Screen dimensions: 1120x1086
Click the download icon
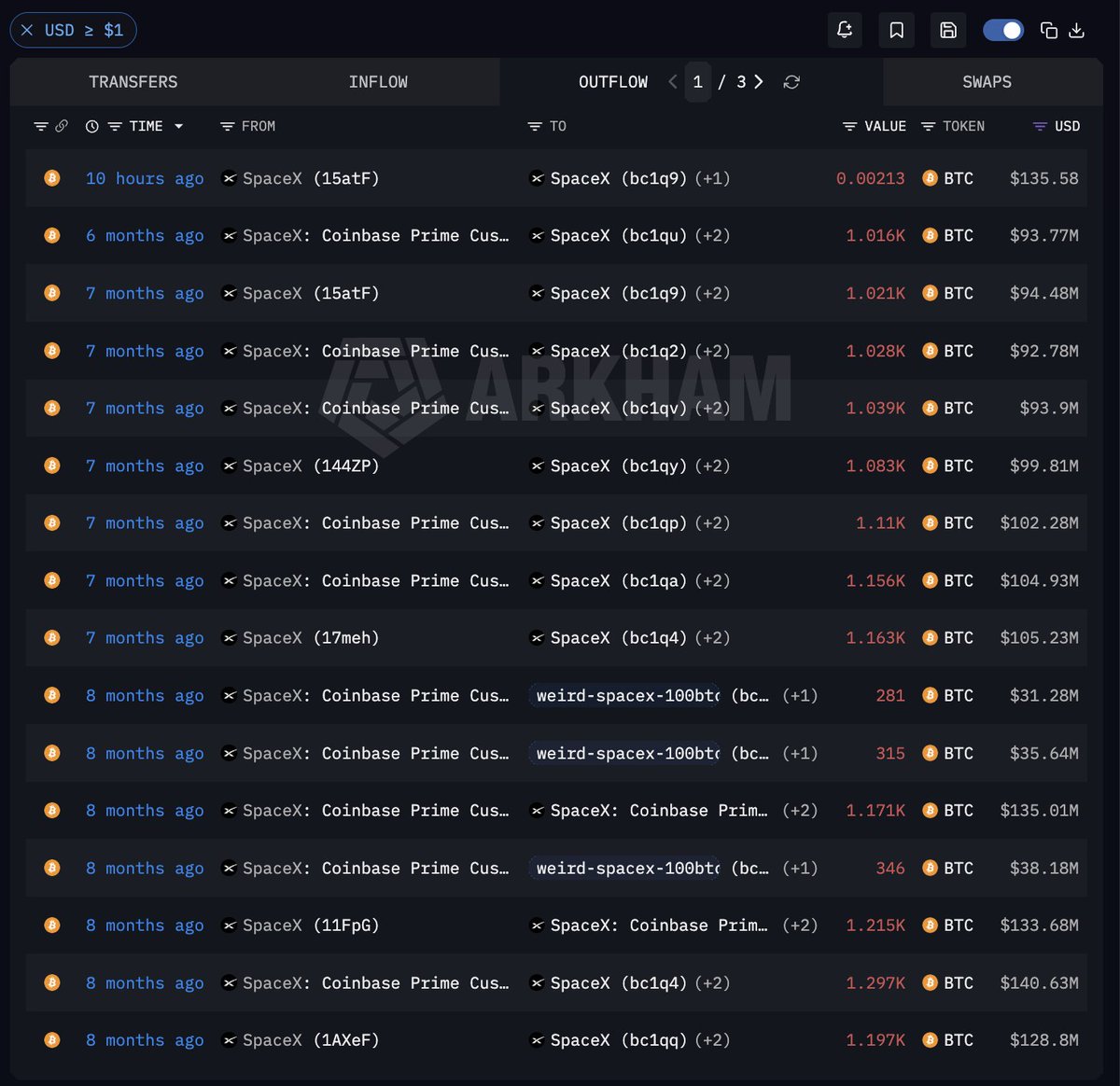click(x=1076, y=30)
